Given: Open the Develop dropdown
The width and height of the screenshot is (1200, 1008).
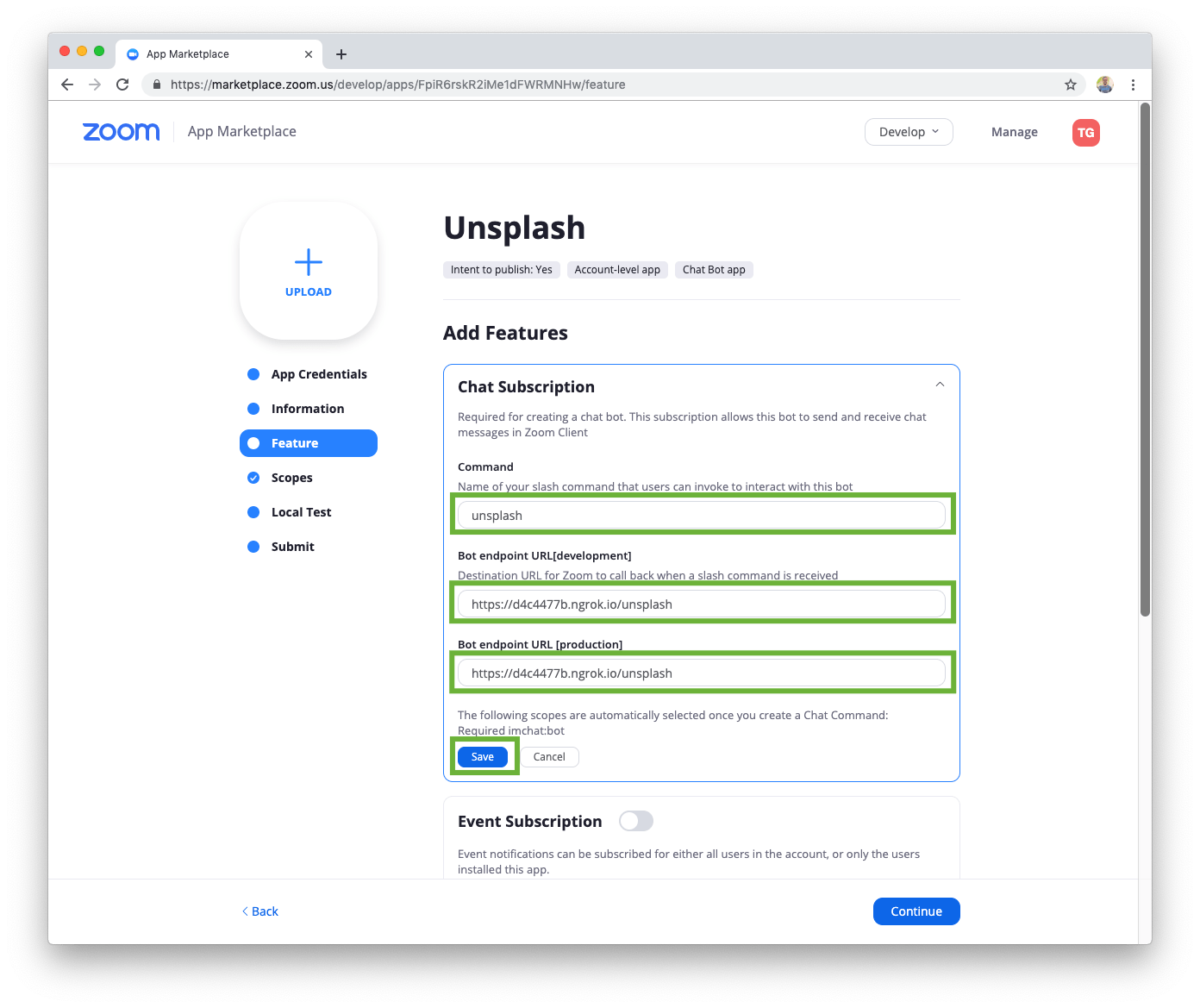Looking at the screenshot, I should click(909, 132).
